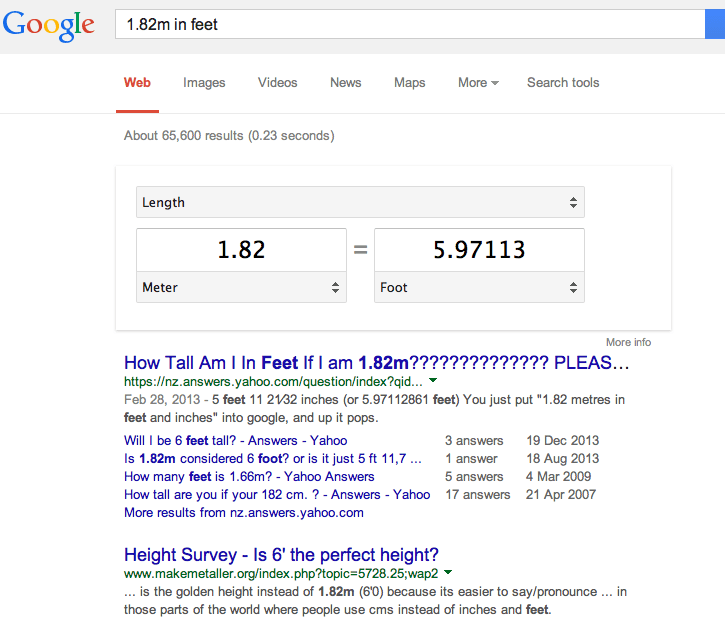This screenshot has height=623, width=725.
Task: Click the Google logo
Action: [x=49, y=26]
